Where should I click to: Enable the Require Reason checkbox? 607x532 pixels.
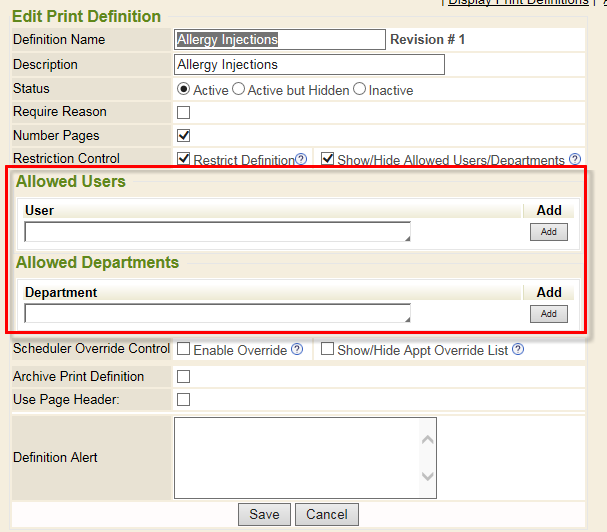tap(184, 112)
